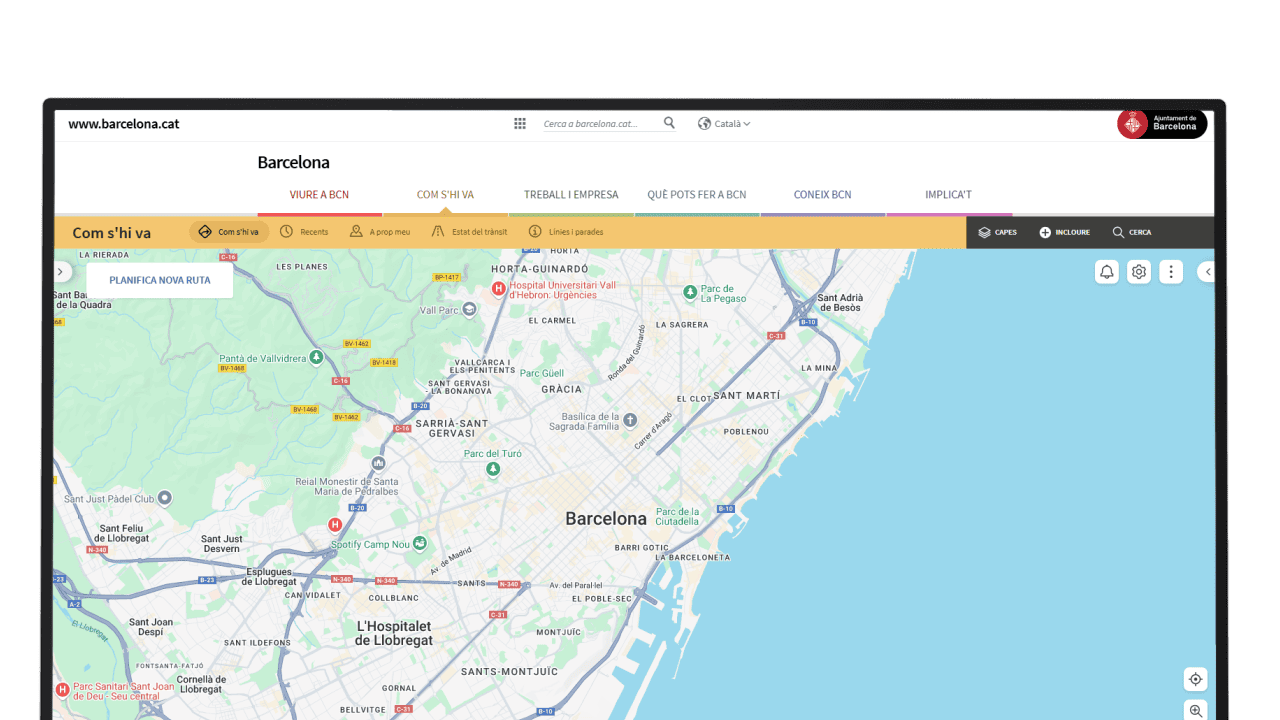The image size is (1280, 720).
Task: Click the Hospital Vall d'Hebron marker
Action: tap(498, 289)
